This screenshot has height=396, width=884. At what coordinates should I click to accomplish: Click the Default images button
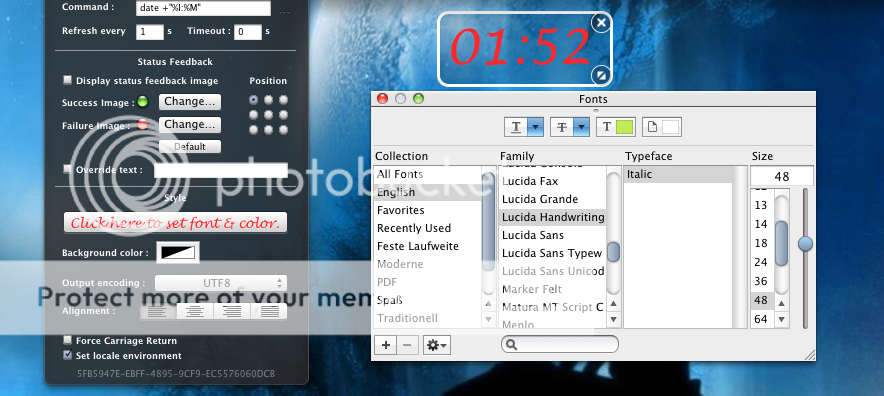(189, 147)
